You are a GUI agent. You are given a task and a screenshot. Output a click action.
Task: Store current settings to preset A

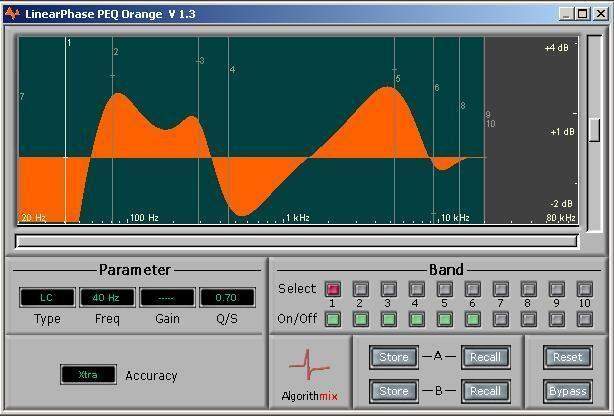point(393,357)
